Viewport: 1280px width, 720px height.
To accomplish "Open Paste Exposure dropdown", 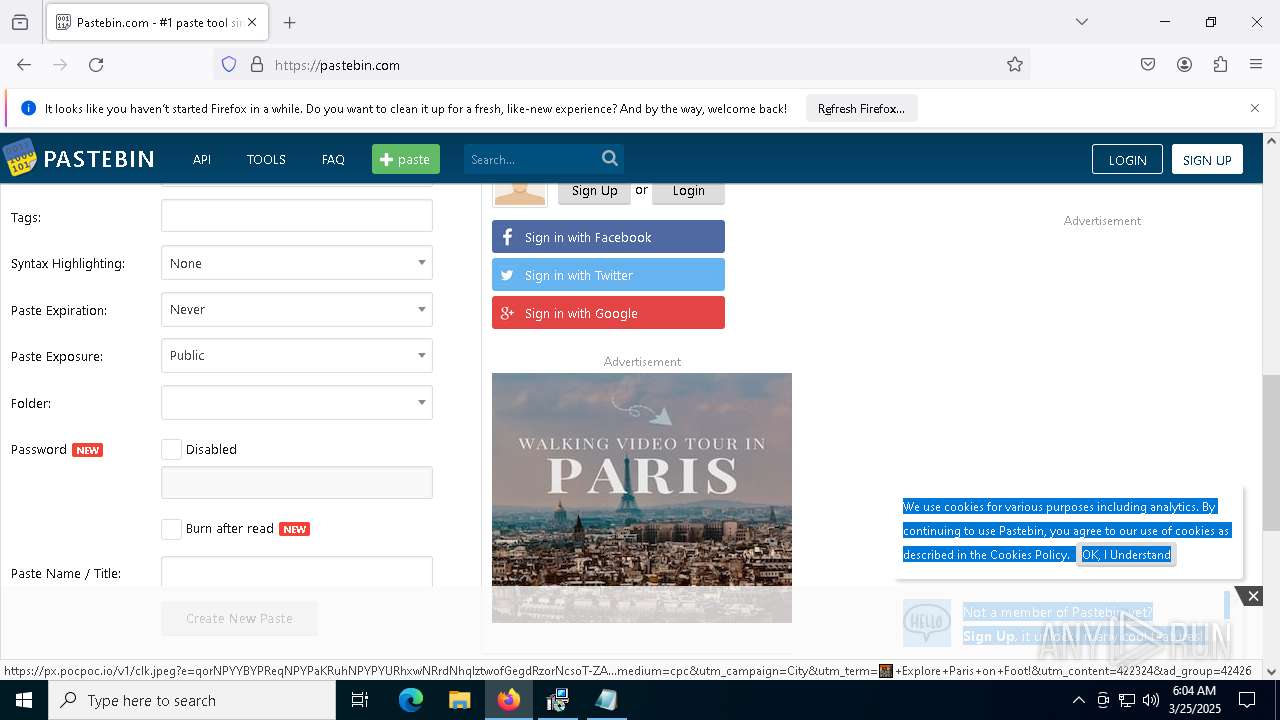I will click(297, 355).
